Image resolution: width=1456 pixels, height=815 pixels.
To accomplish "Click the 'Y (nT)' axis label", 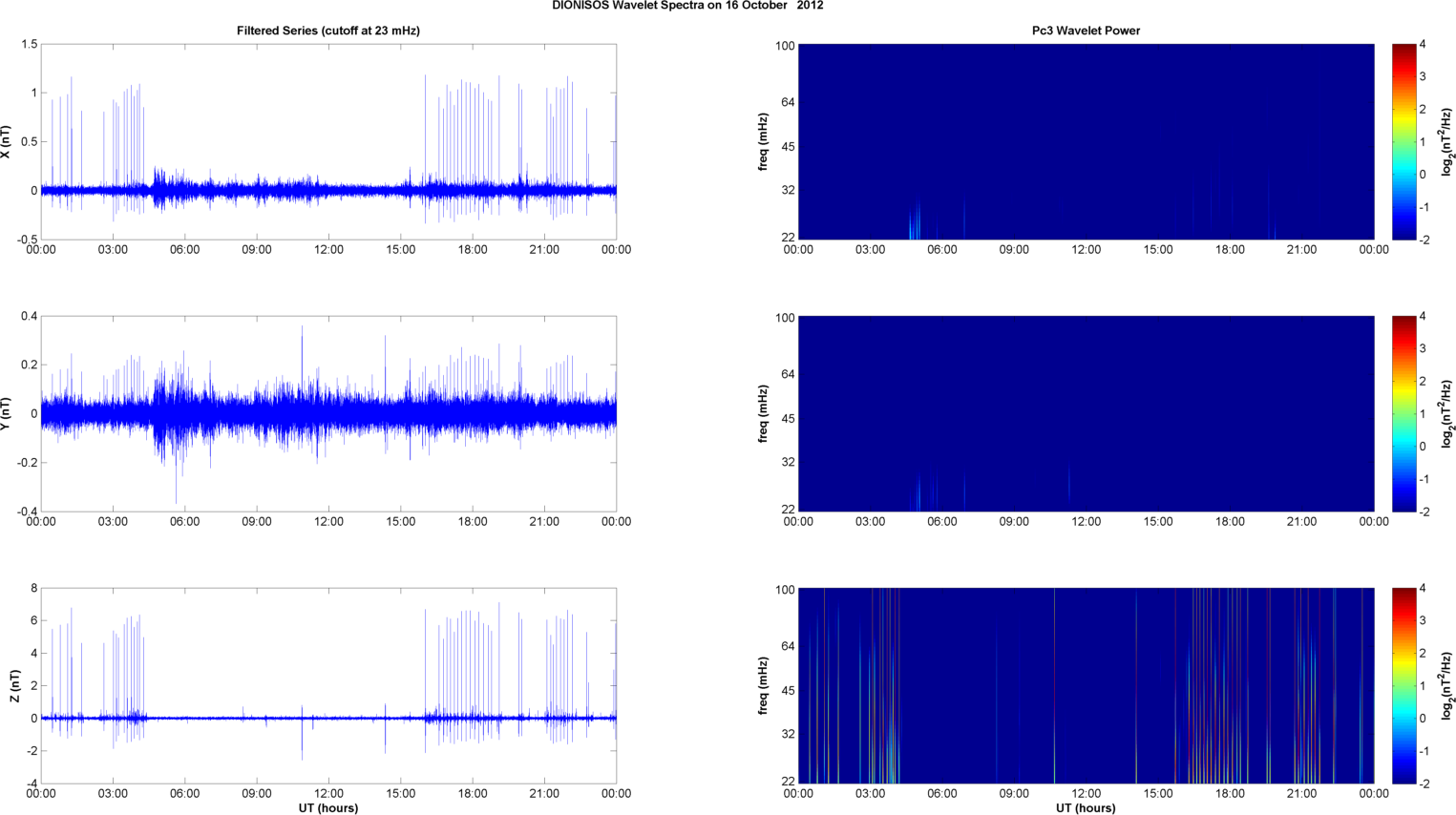I will (x=6, y=414).
